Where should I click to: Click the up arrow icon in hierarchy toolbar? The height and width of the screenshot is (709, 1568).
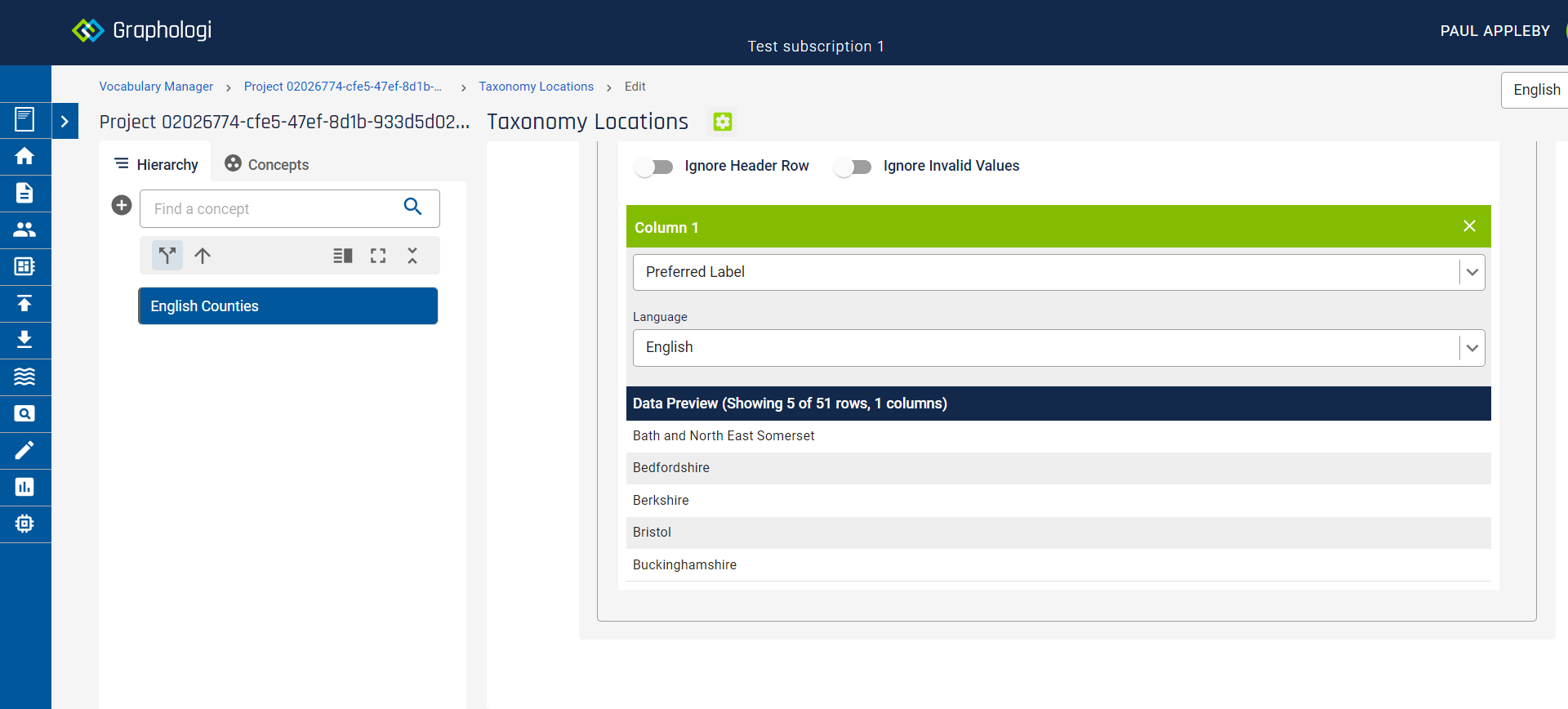click(203, 256)
